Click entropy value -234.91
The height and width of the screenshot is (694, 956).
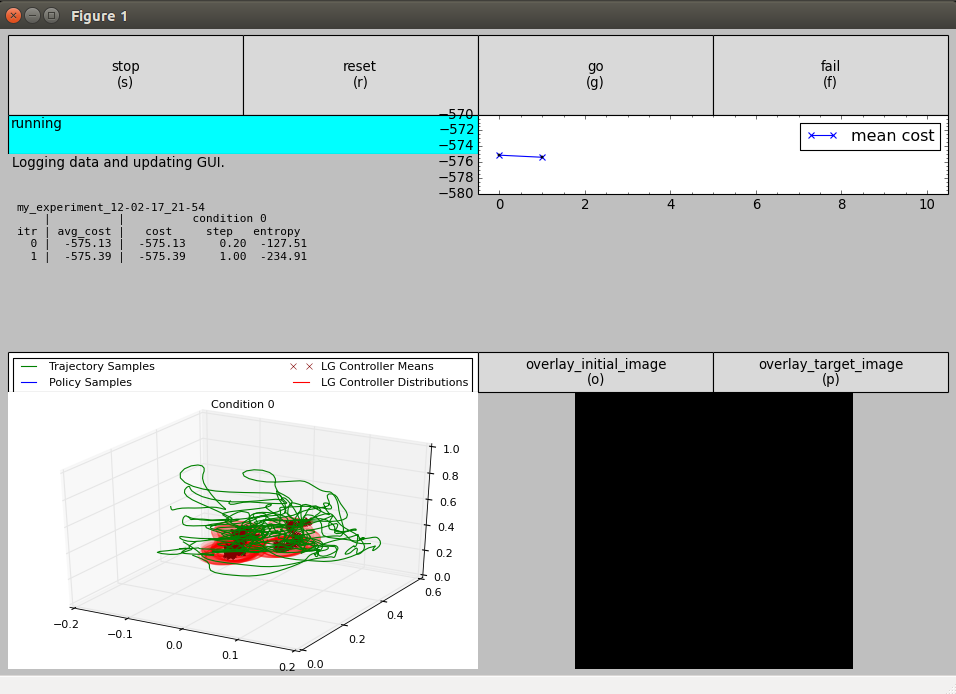284,257
